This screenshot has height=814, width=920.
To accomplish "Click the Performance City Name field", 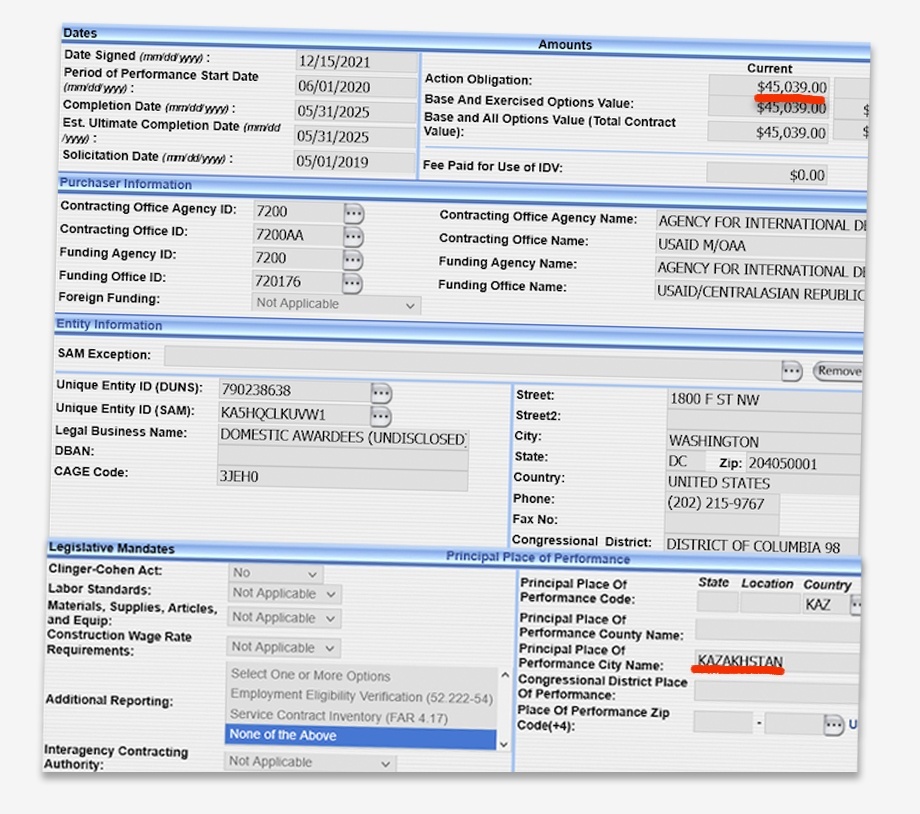I will pos(776,662).
